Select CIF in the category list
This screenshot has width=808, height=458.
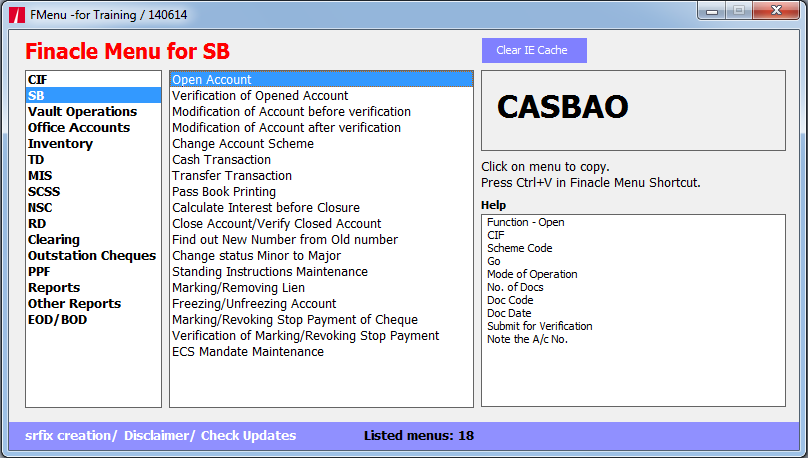click(93, 80)
